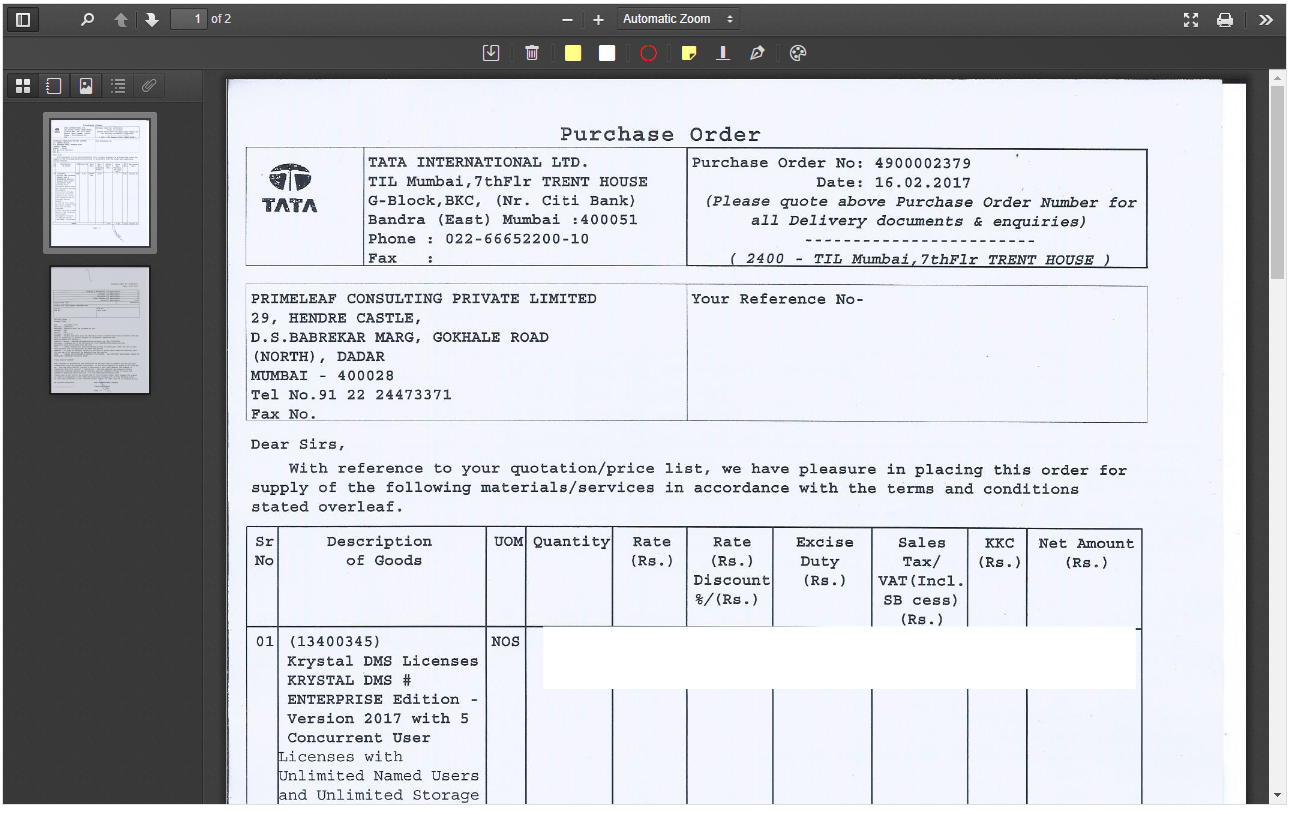Click the trash delete annotation icon
The image size is (1291, 814).
pyautogui.click(x=532, y=53)
